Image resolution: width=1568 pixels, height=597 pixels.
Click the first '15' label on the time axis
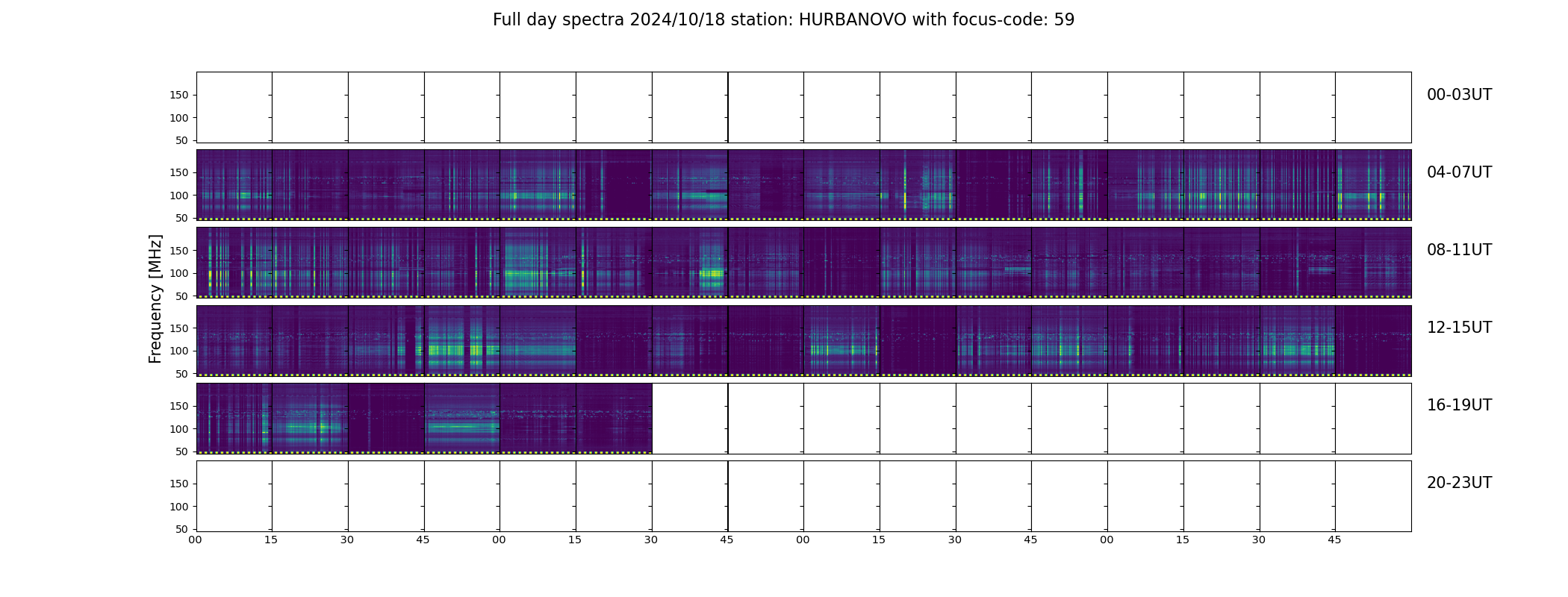271,540
